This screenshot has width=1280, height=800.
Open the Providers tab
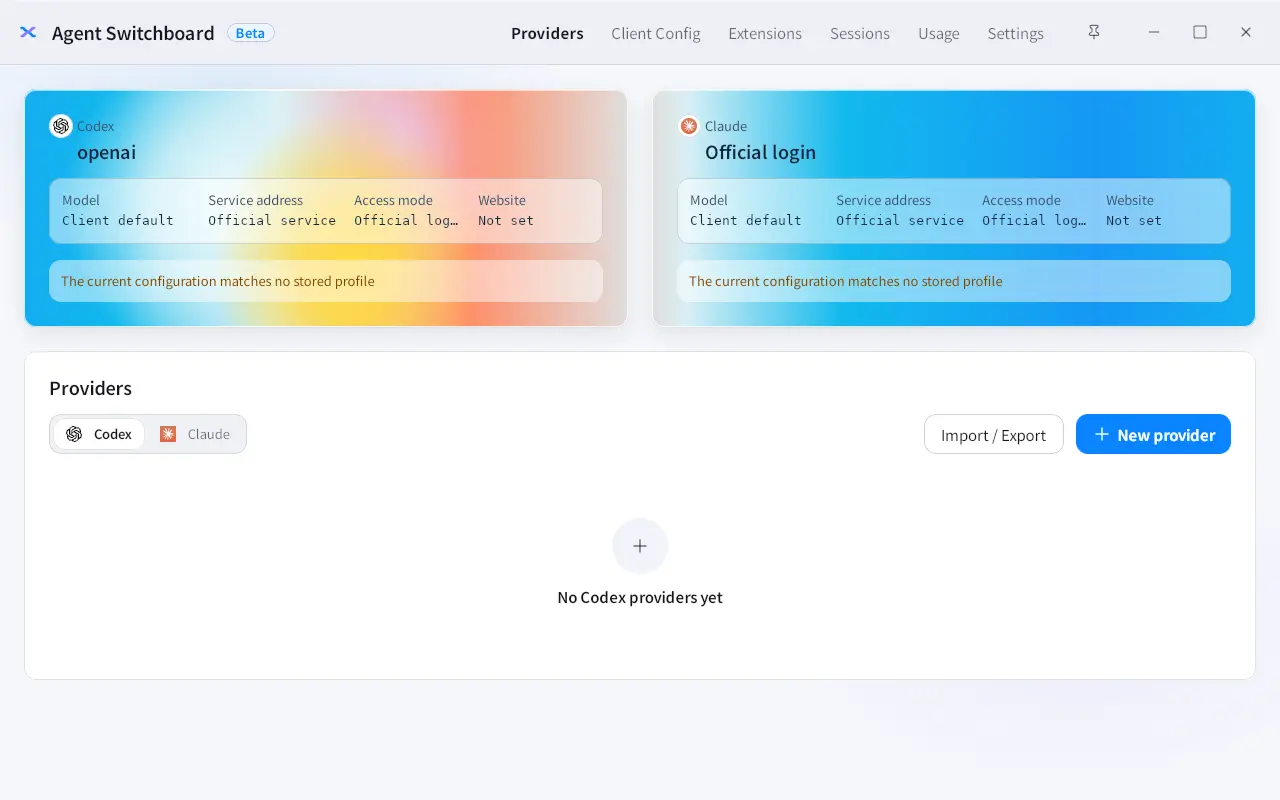point(547,33)
